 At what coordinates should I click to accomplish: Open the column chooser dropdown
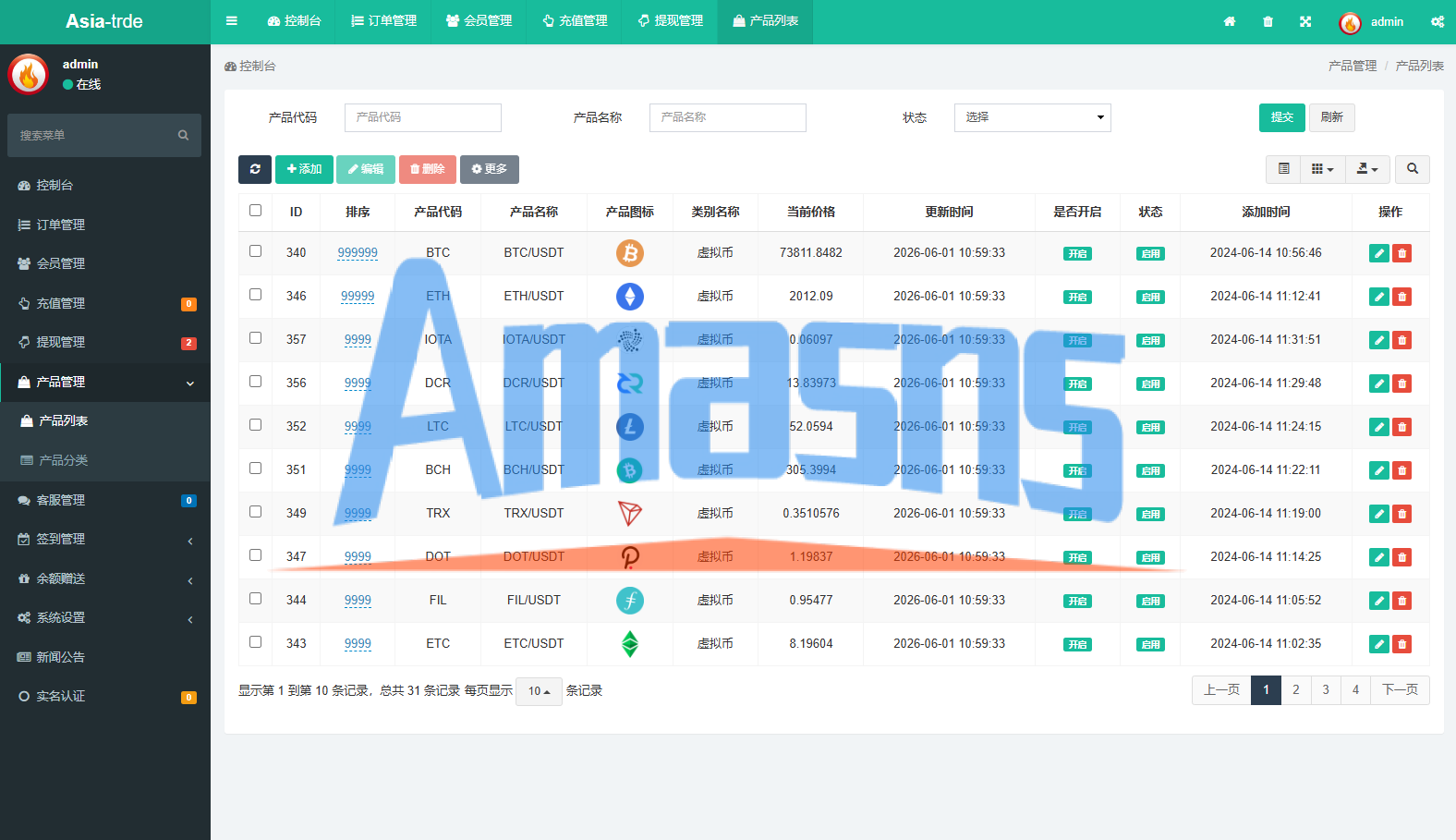(1323, 169)
